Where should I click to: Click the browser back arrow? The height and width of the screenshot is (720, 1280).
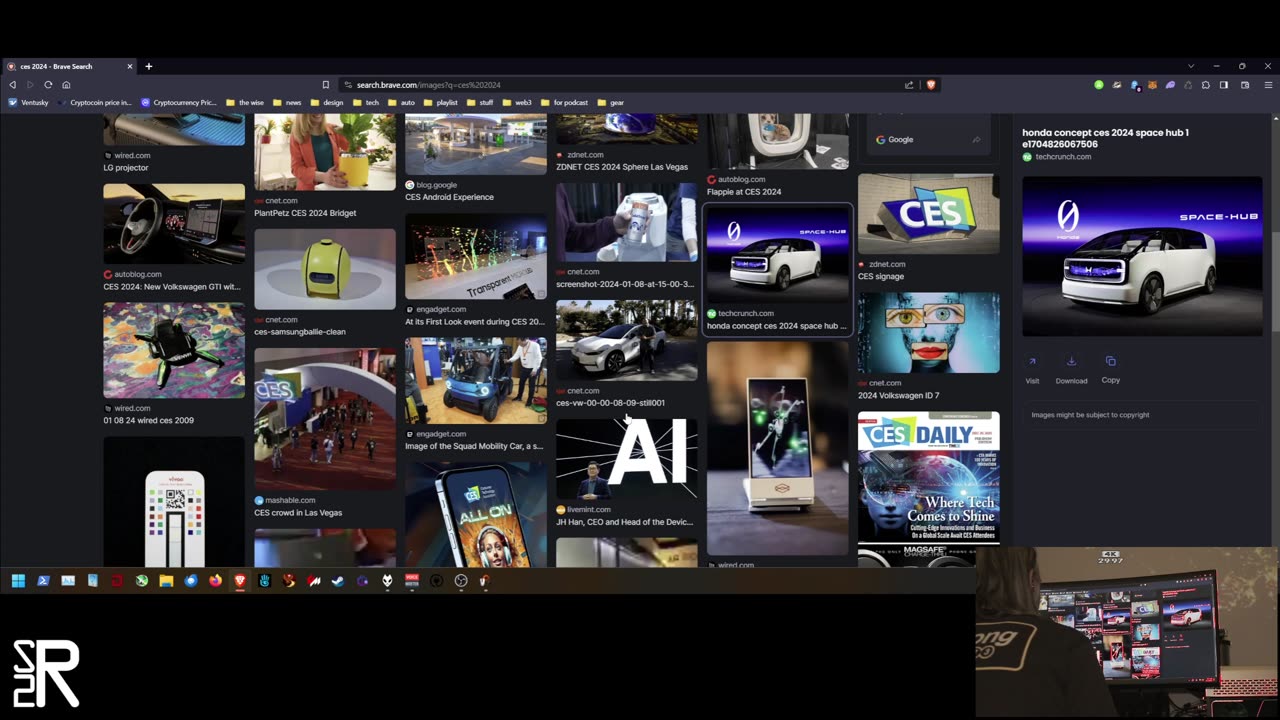(x=12, y=85)
